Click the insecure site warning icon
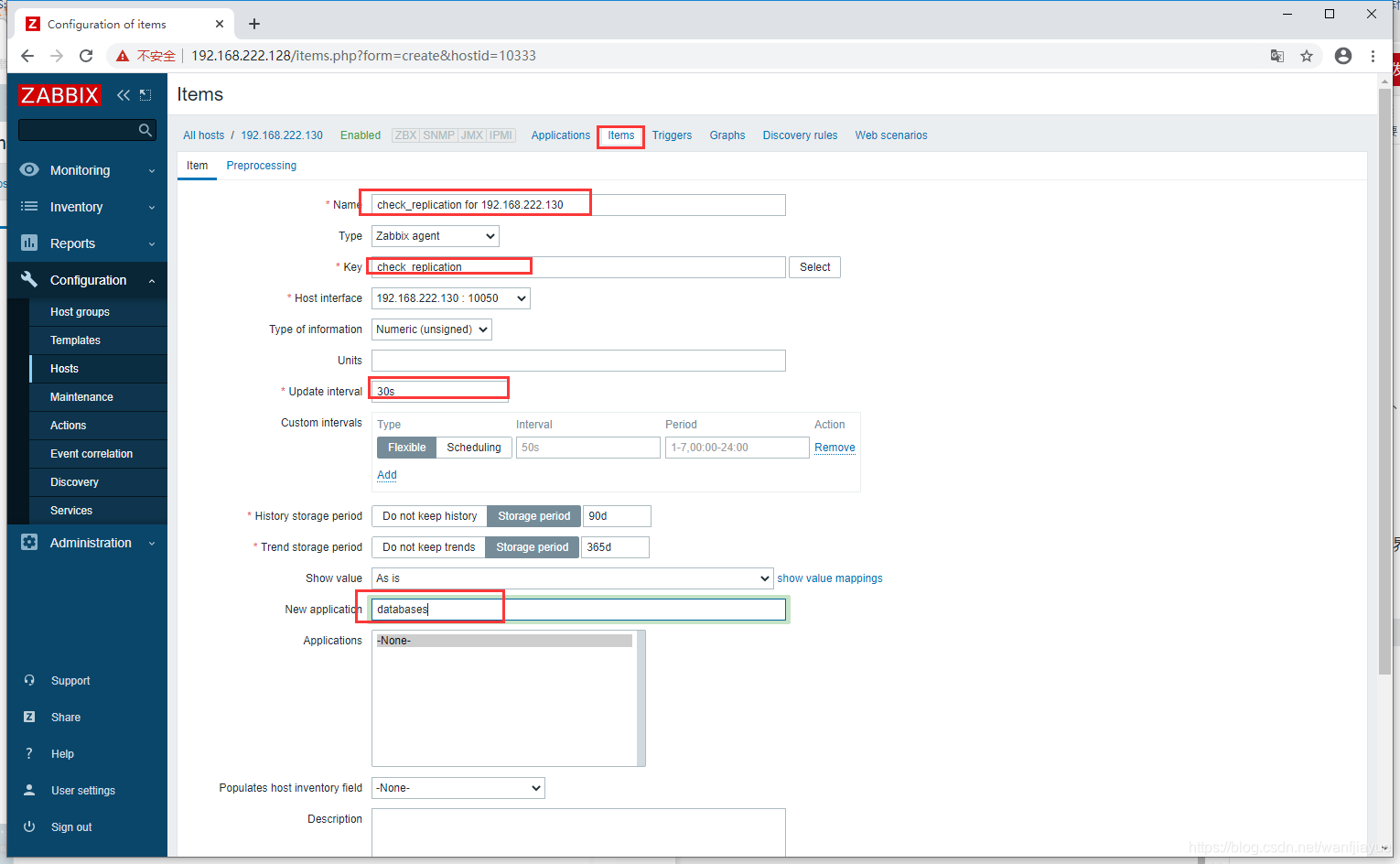 coord(122,56)
